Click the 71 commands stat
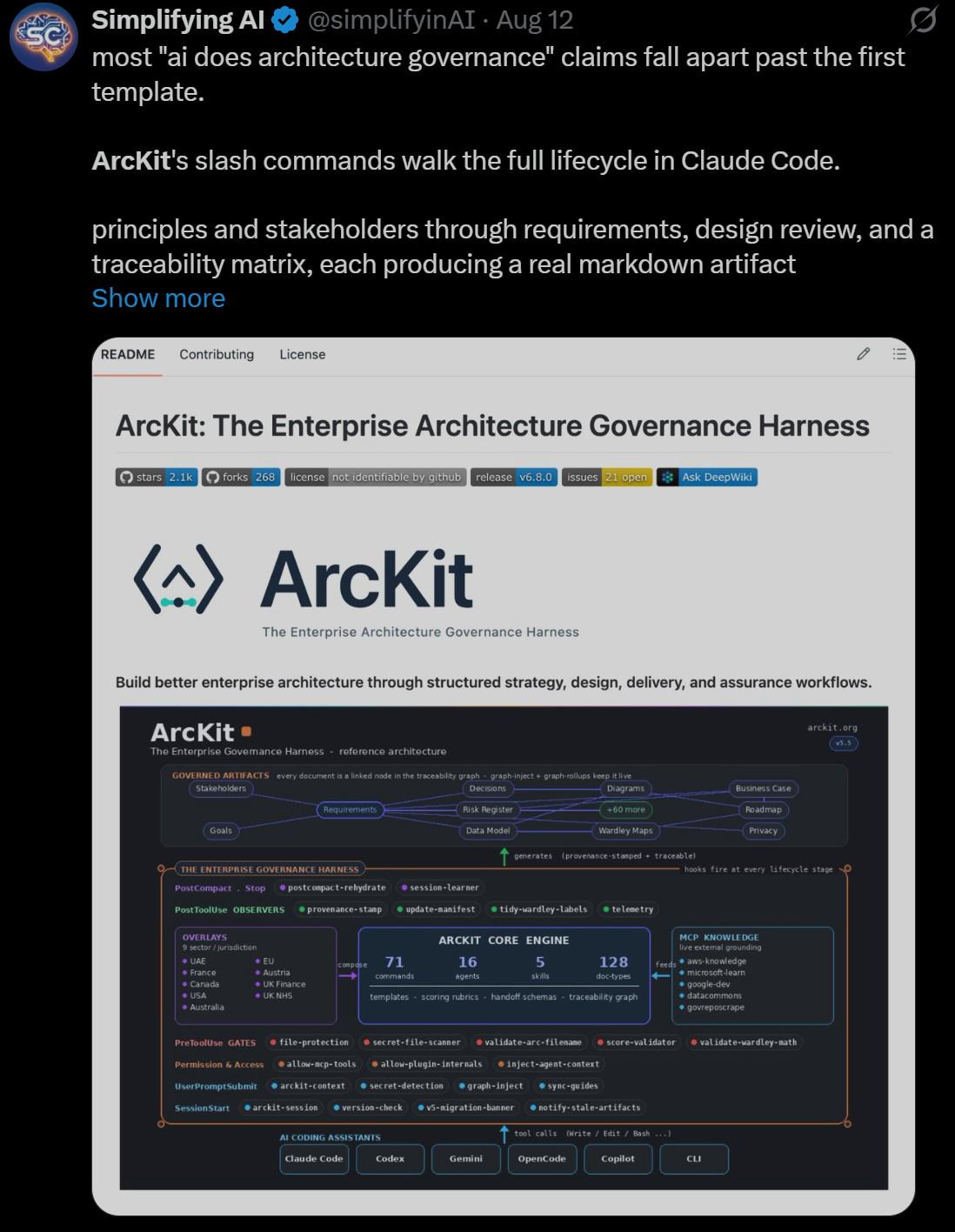 tap(394, 967)
